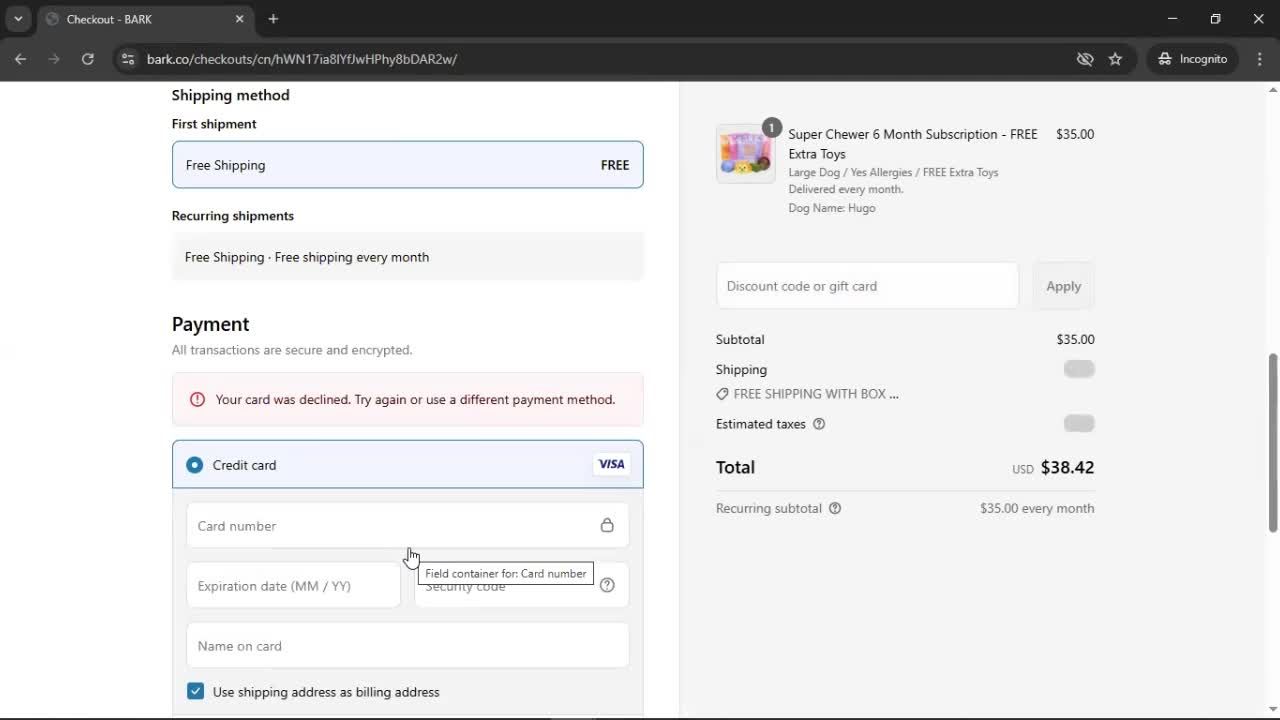Click the browser back arrow
This screenshot has width=1280, height=720.
20,59
